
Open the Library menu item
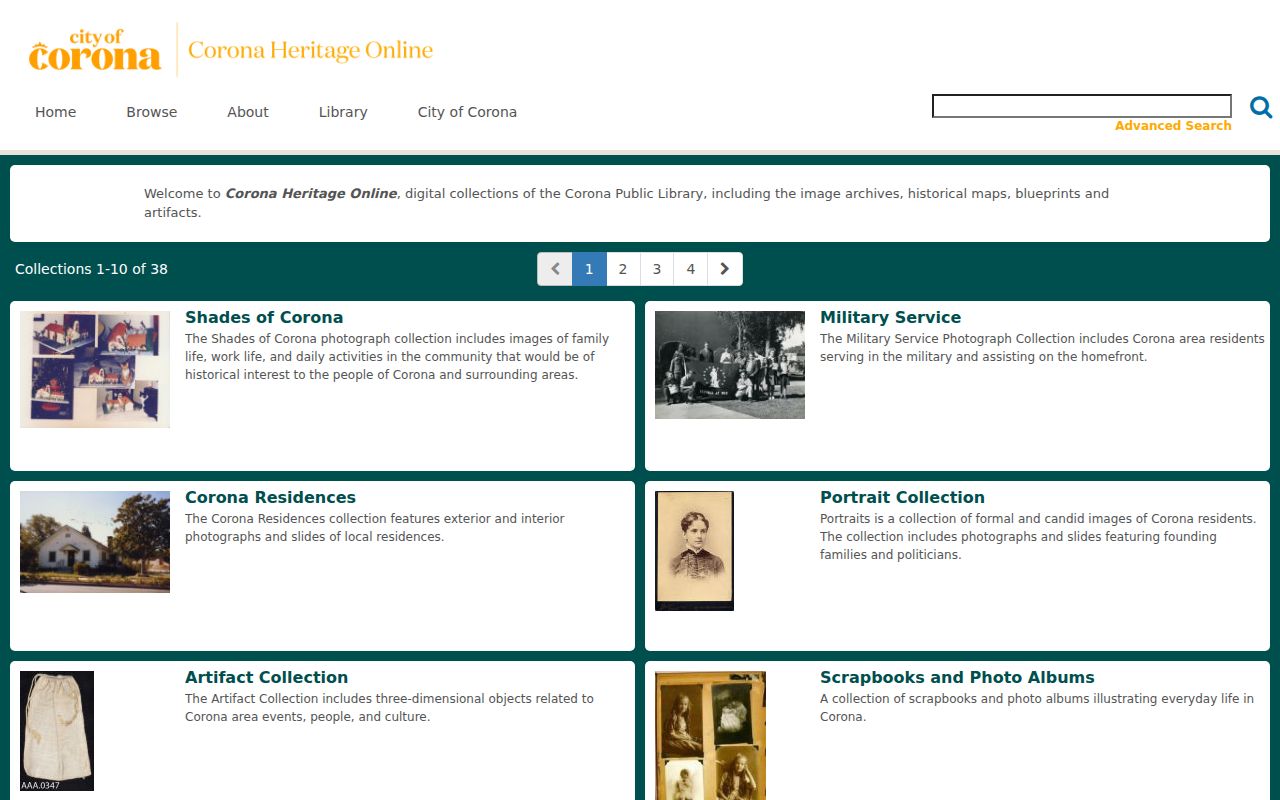click(343, 112)
